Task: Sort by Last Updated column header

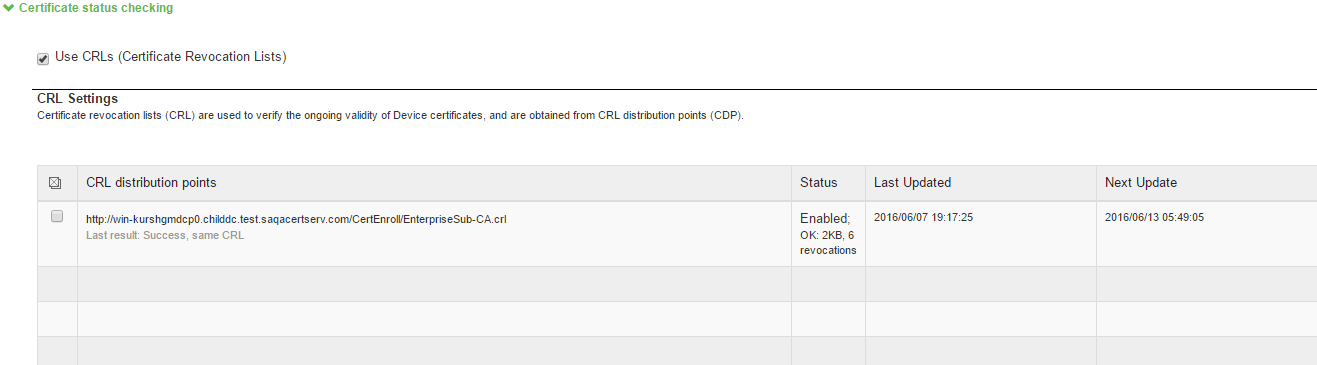Action: pyautogui.click(x=912, y=183)
